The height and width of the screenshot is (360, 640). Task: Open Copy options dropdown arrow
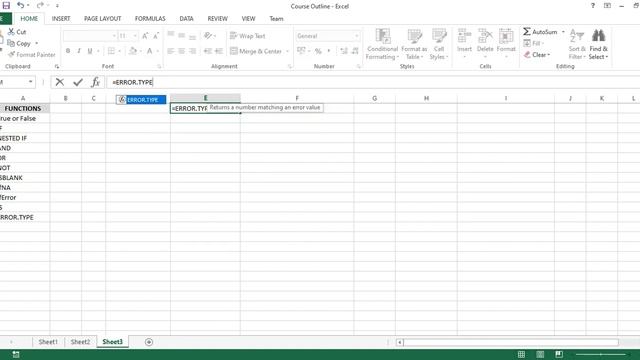click(x=36, y=43)
